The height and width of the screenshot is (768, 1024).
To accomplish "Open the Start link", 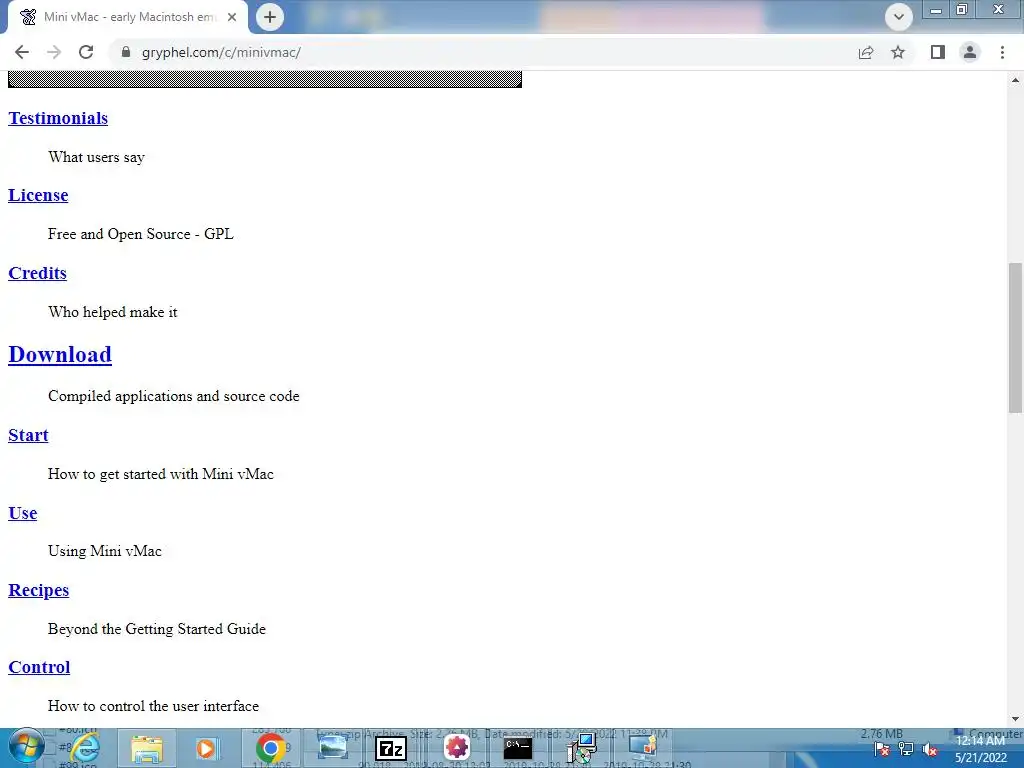I will coord(28,435).
